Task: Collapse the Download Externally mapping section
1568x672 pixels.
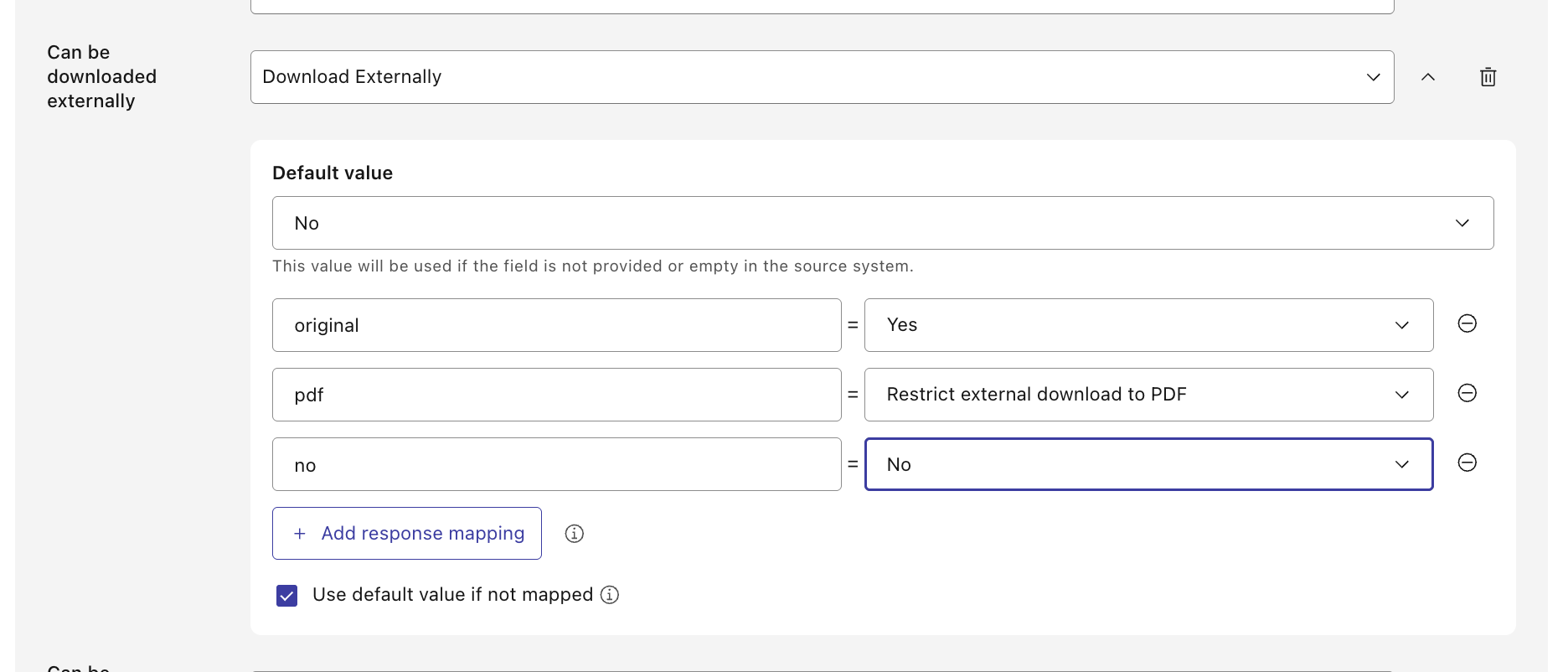Action: pyautogui.click(x=1428, y=77)
